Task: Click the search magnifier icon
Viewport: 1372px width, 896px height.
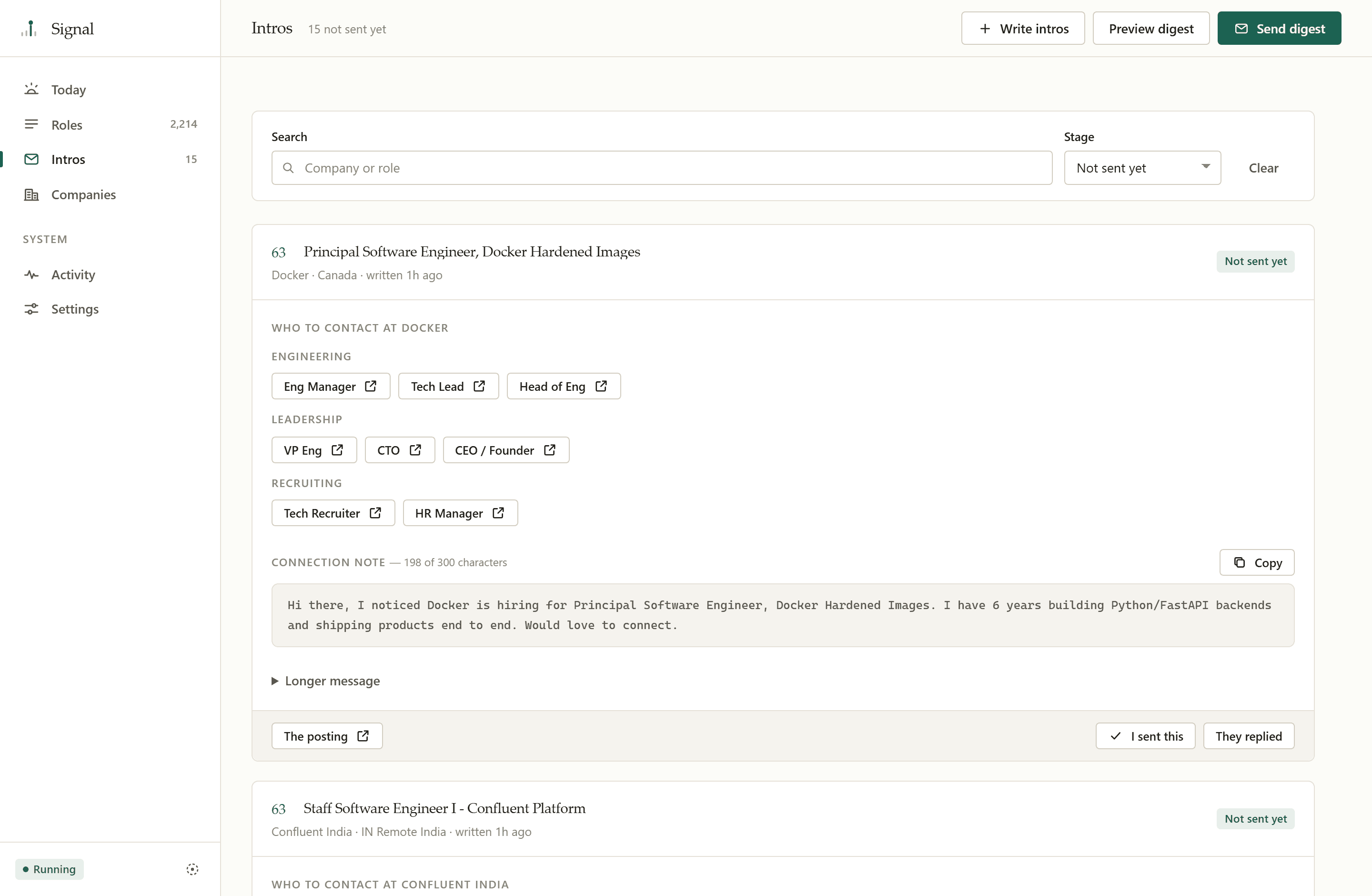Action: [x=288, y=168]
